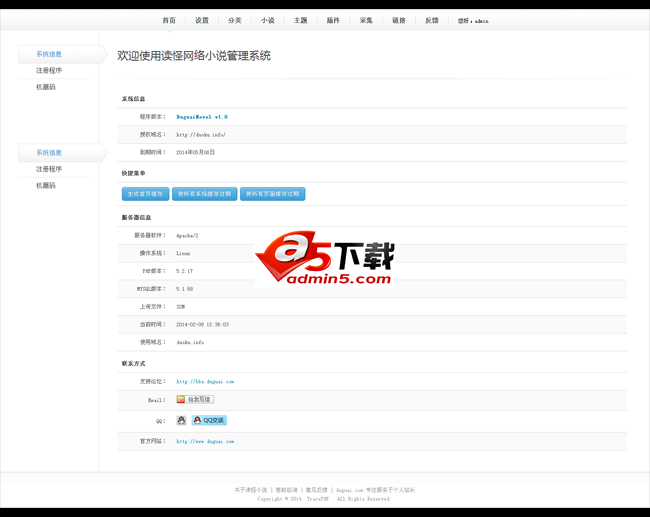Click the Apache/2 server software value
The width and height of the screenshot is (650, 517).
[x=187, y=236]
